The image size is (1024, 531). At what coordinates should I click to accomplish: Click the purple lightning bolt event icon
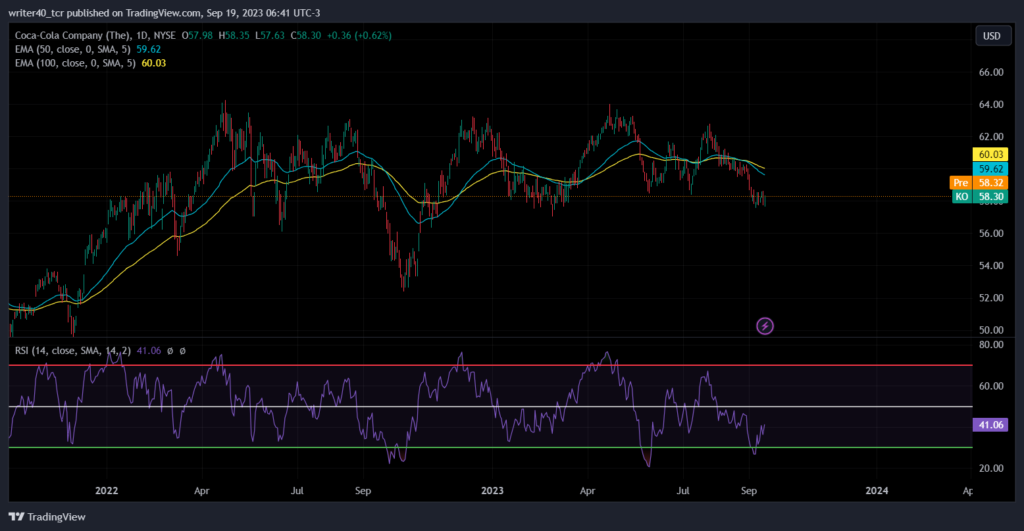765,326
